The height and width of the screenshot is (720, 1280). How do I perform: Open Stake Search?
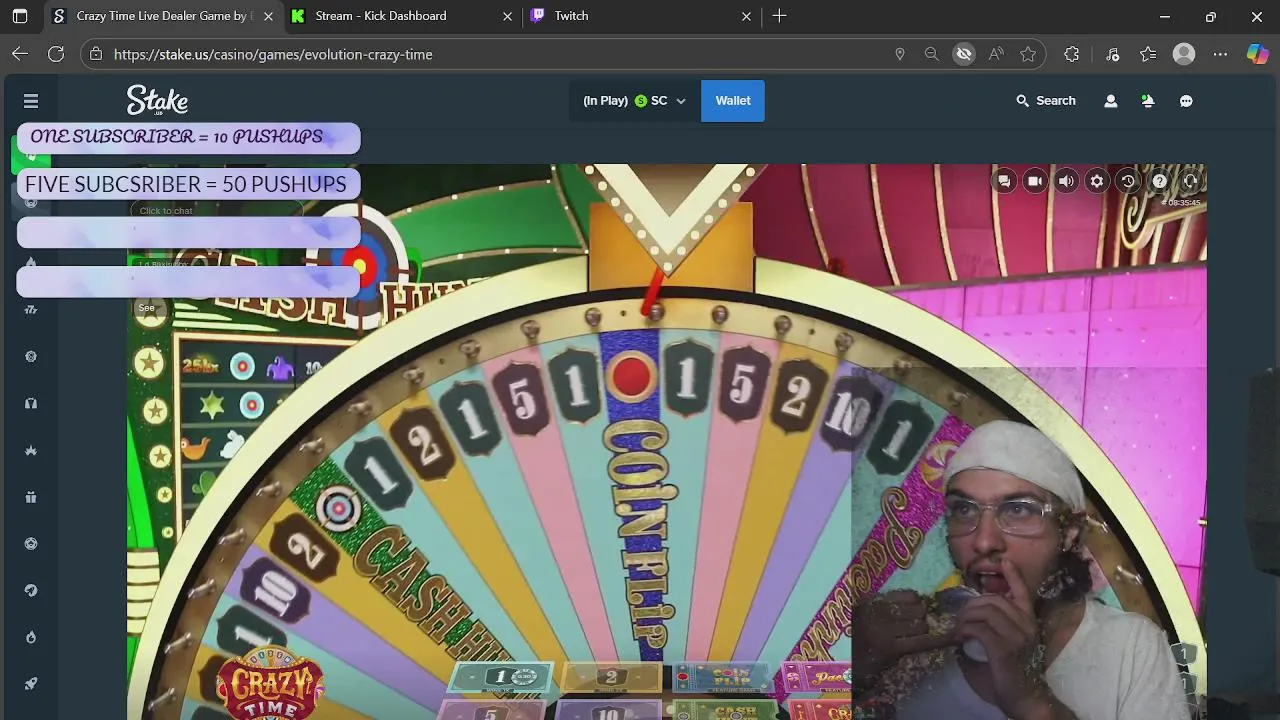pos(1046,101)
